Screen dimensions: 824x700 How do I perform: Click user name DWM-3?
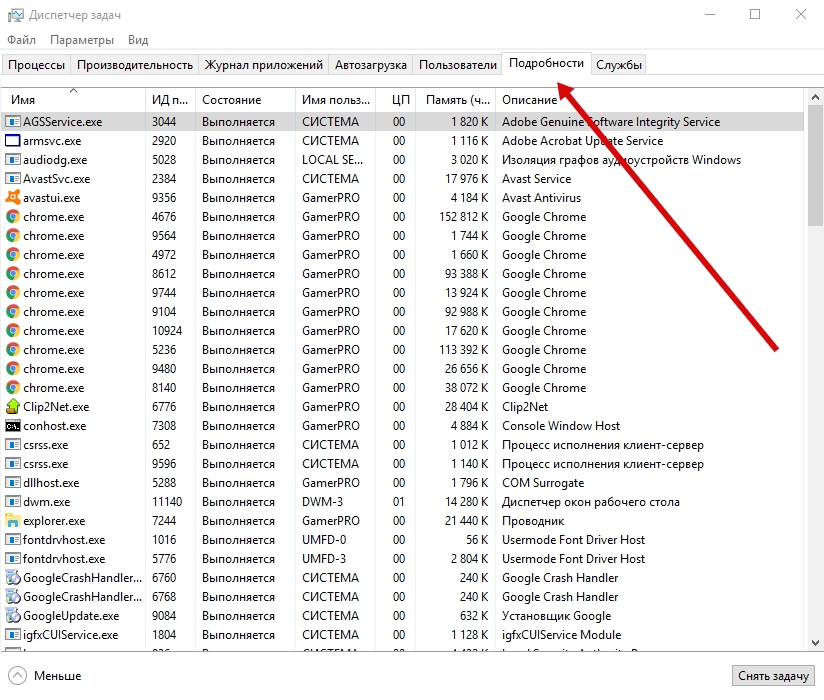(322, 502)
